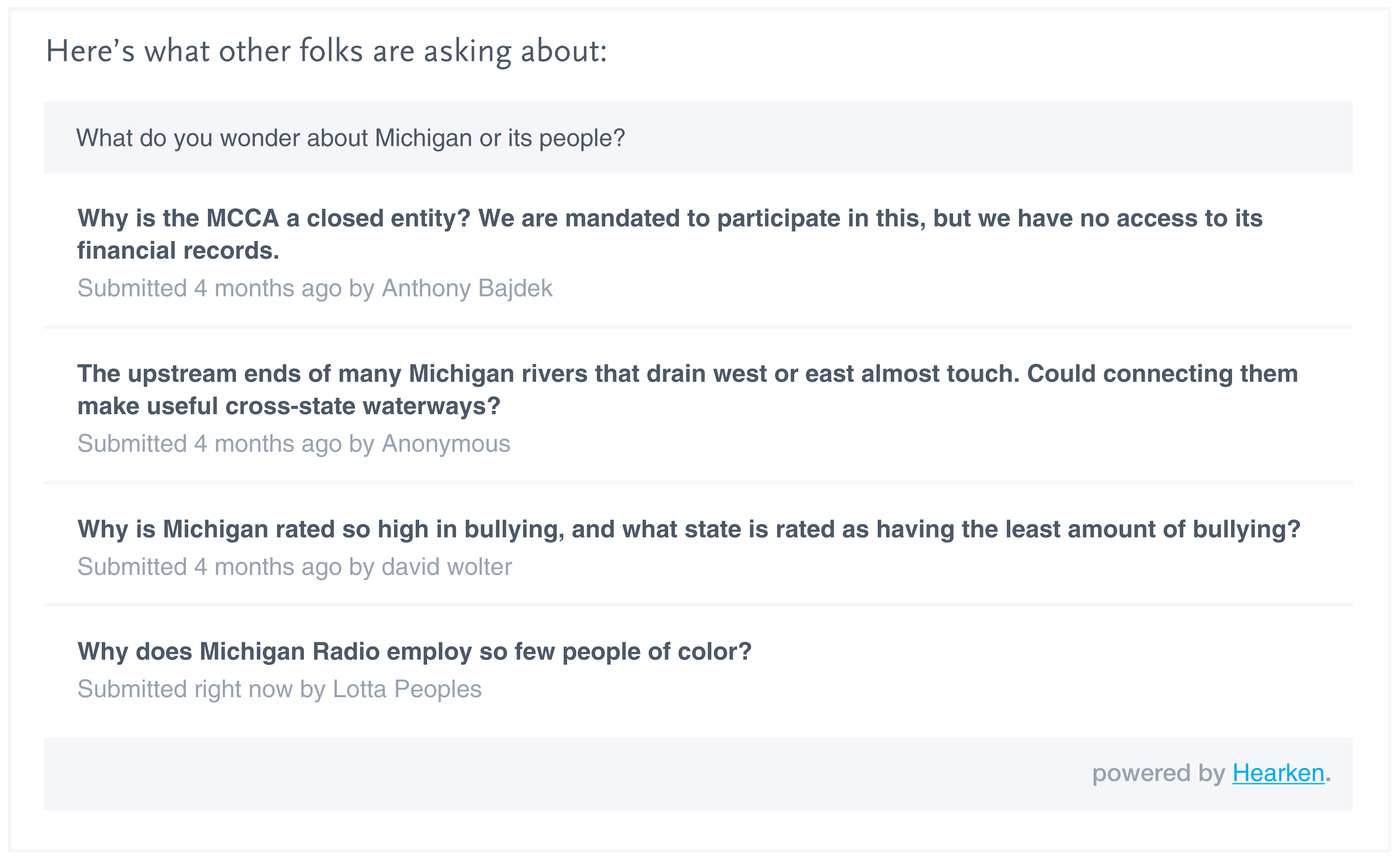Select the Michigan rivers waterways question
The width and height of the screenshot is (1400, 859).
[x=687, y=374]
